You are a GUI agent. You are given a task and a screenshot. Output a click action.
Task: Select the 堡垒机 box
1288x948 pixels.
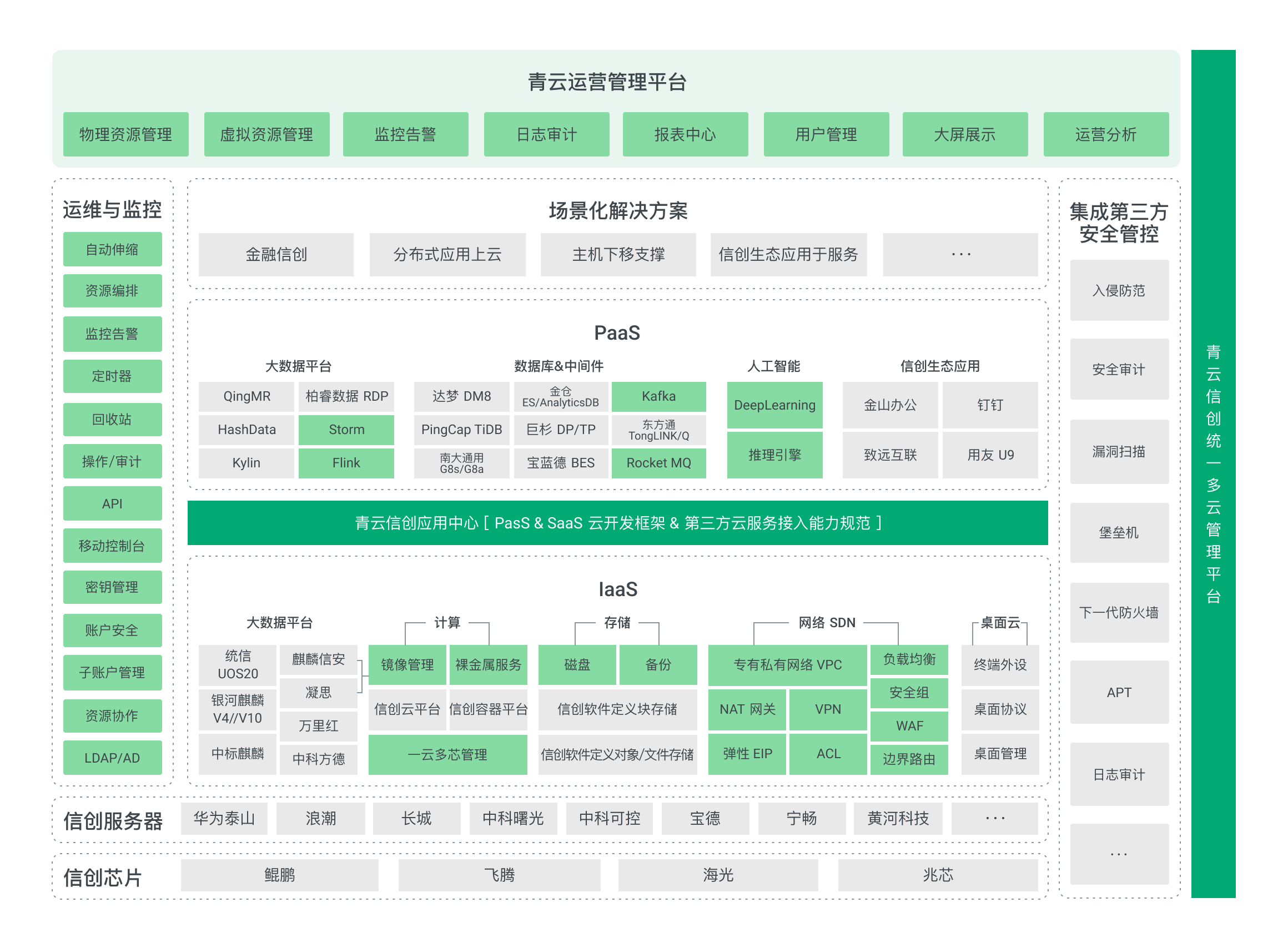(1119, 532)
